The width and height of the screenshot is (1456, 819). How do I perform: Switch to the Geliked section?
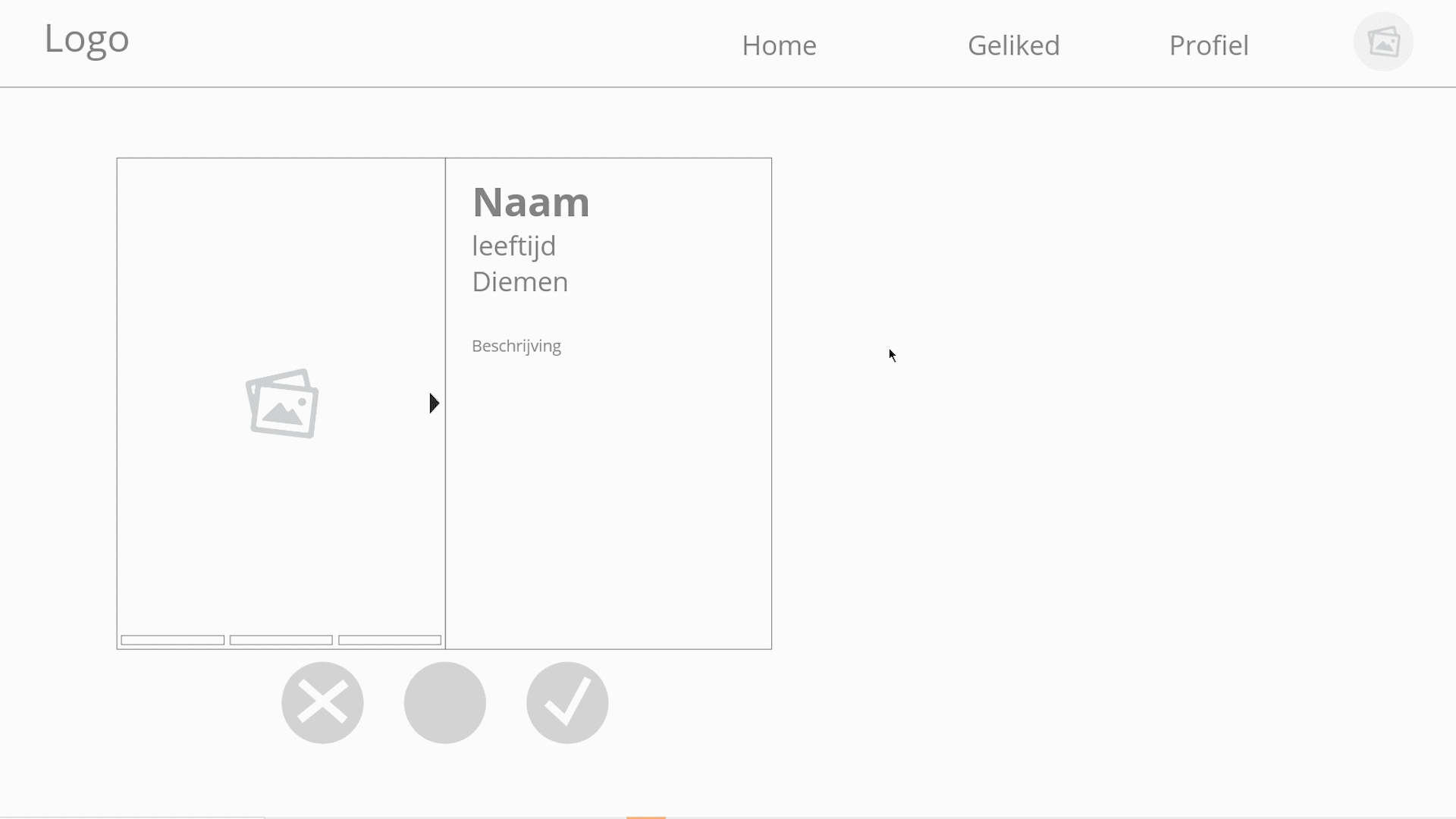pyautogui.click(x=1013, y=45)
